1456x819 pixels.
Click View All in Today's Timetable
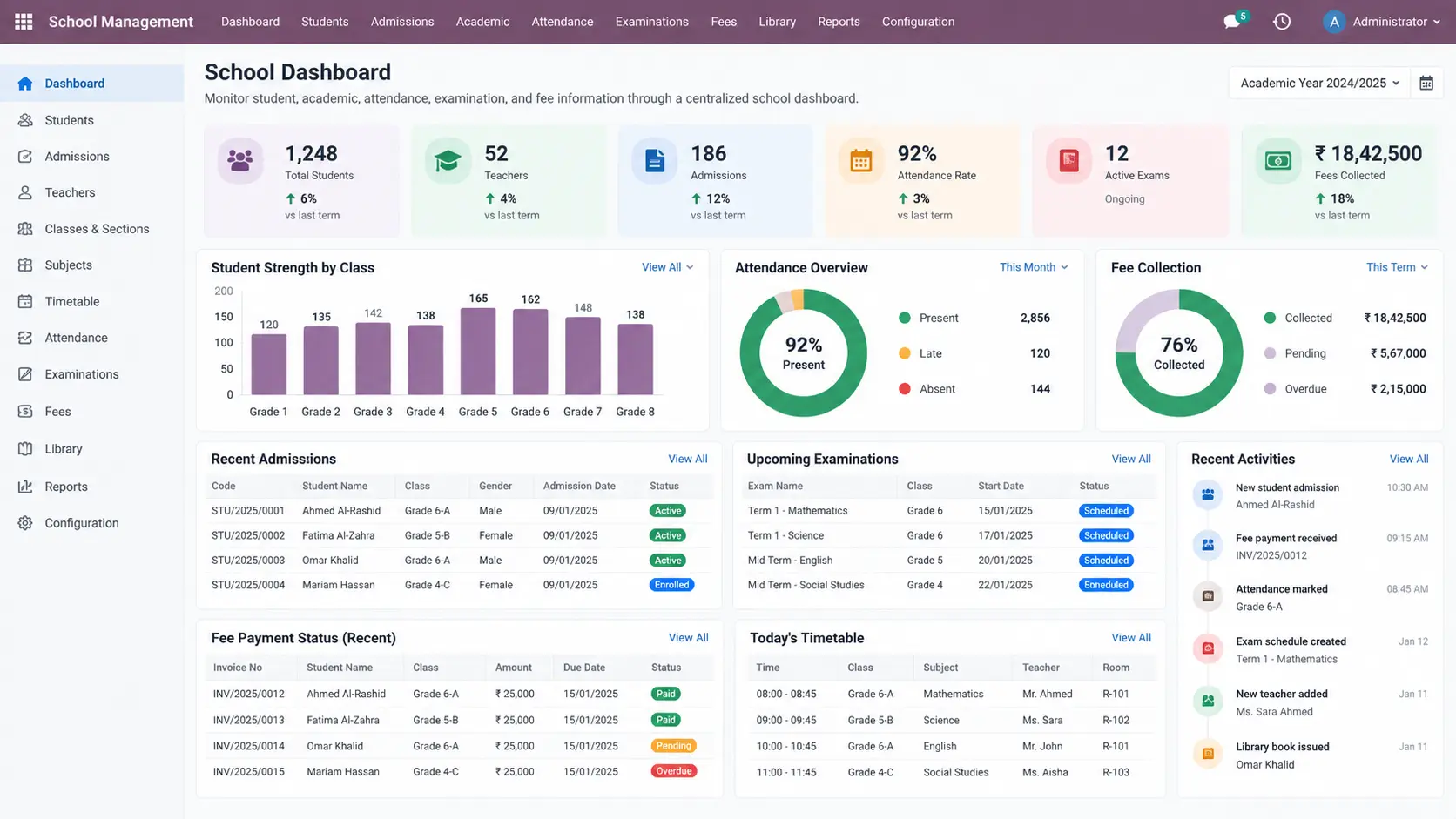coord(1130,638)
